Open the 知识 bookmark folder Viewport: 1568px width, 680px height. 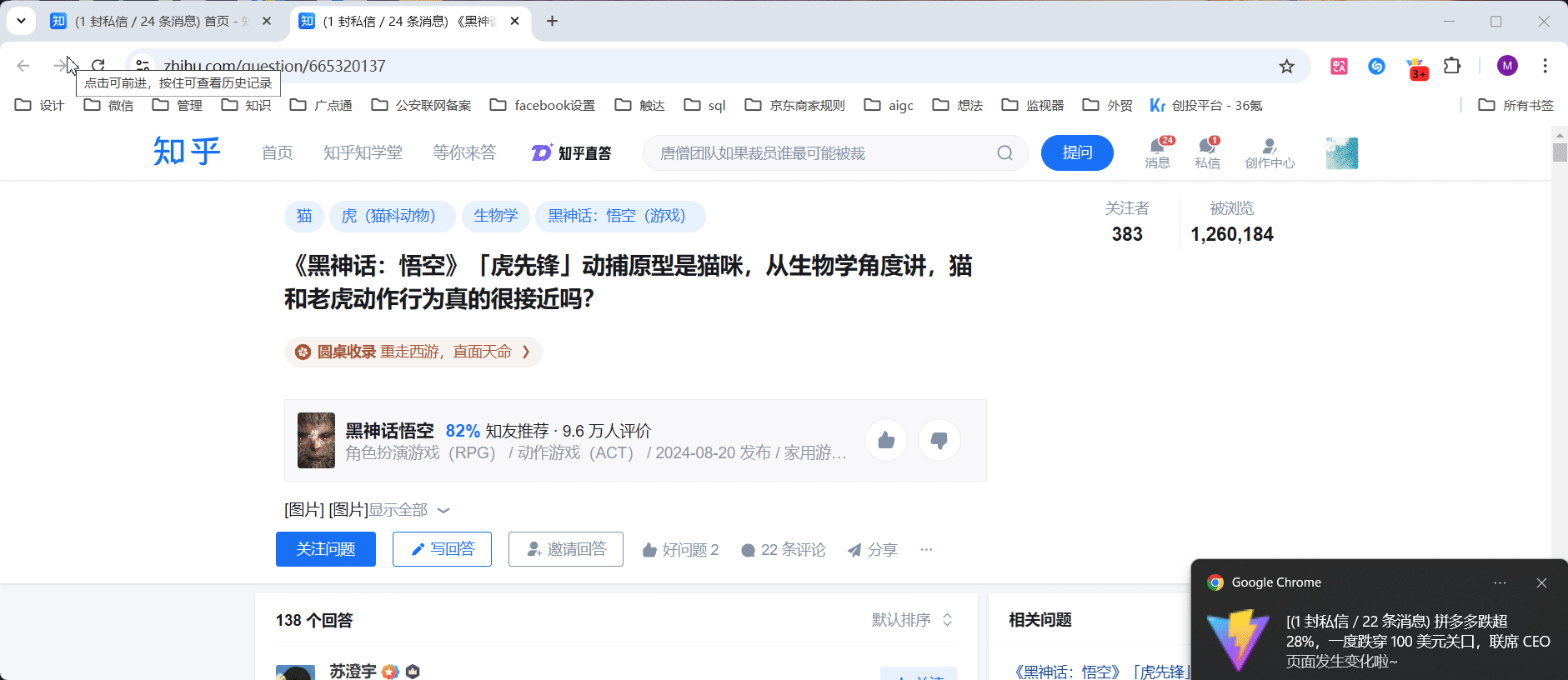click(247, 105)
